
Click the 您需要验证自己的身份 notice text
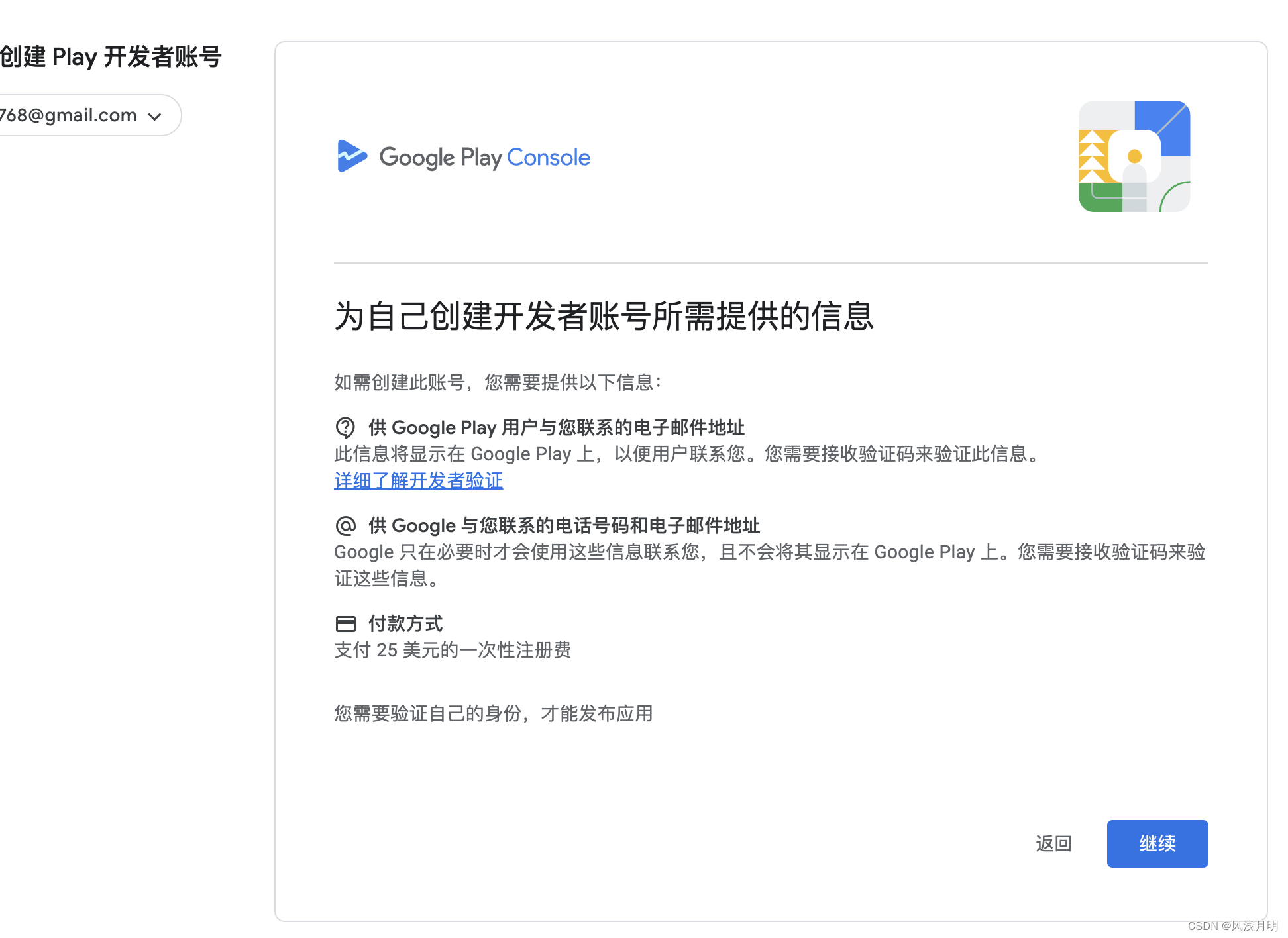coord(493,713)
